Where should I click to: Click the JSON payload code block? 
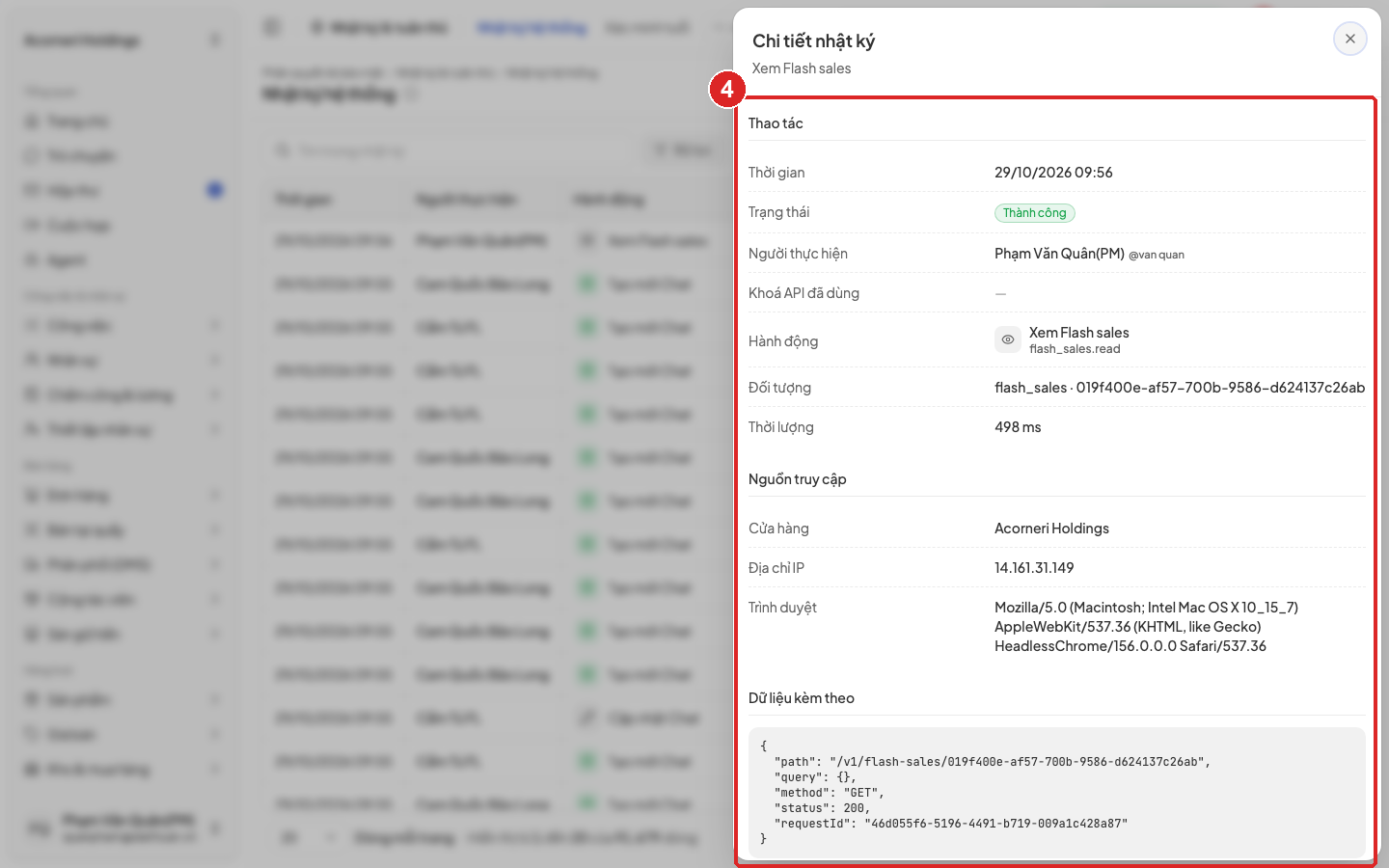pyautogui.click(x=1057, y=793)
